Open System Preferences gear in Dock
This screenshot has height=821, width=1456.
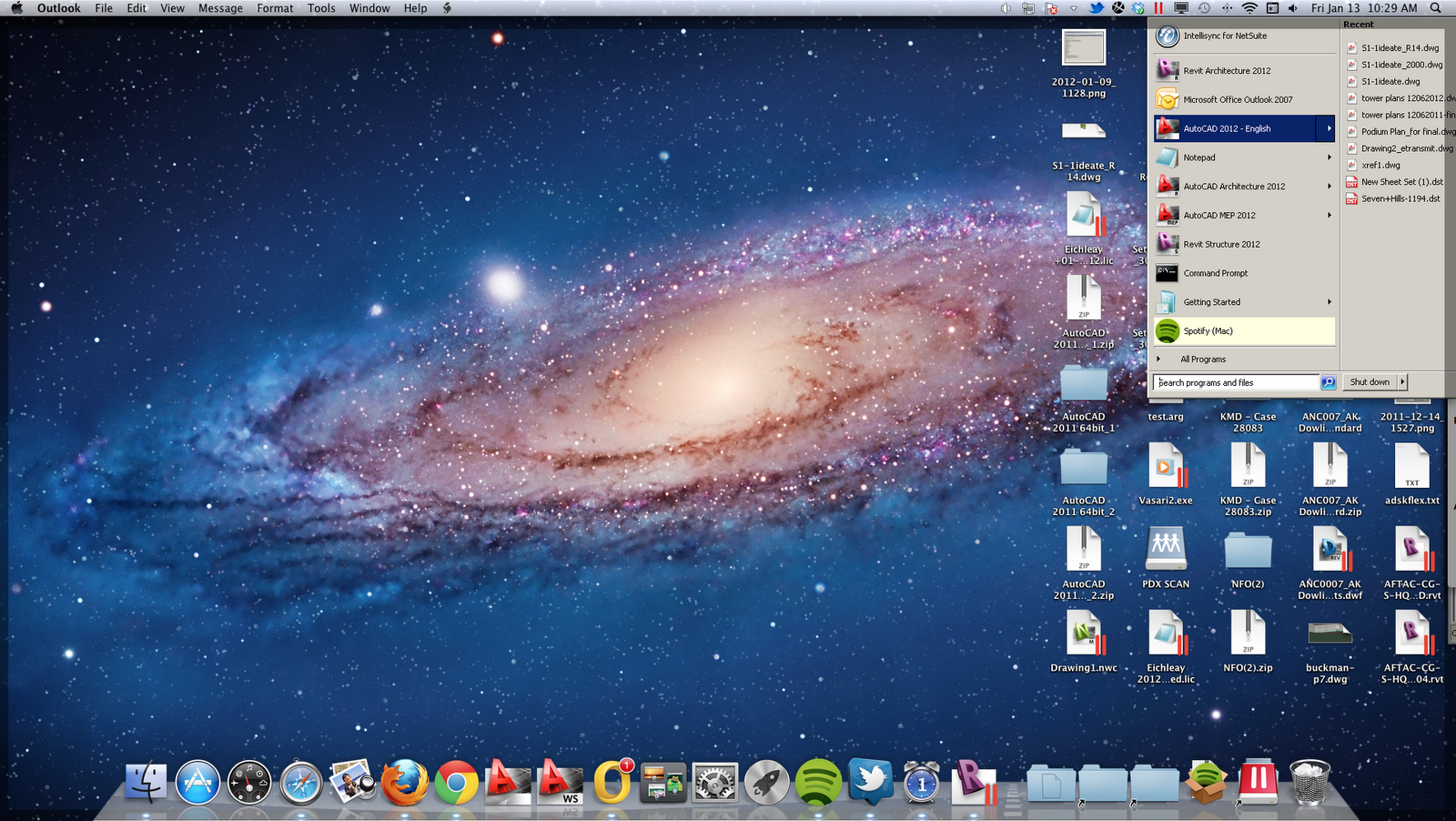coord(714,782)
